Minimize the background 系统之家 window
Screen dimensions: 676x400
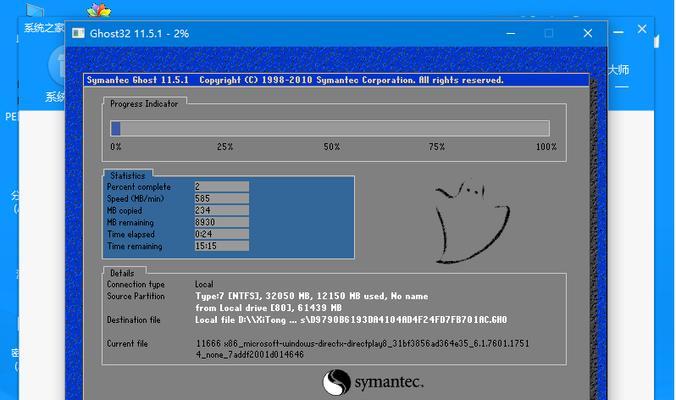point(618,32)
